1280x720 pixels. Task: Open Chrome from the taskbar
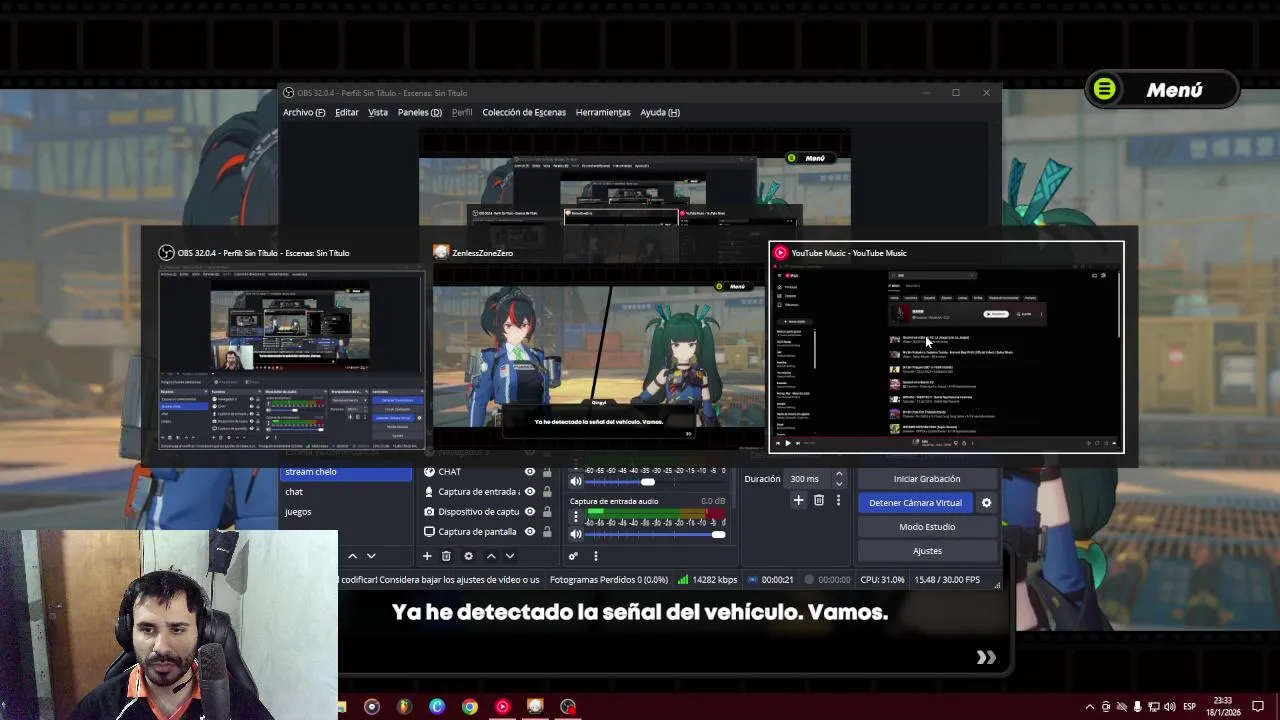(x=470, y=707)
